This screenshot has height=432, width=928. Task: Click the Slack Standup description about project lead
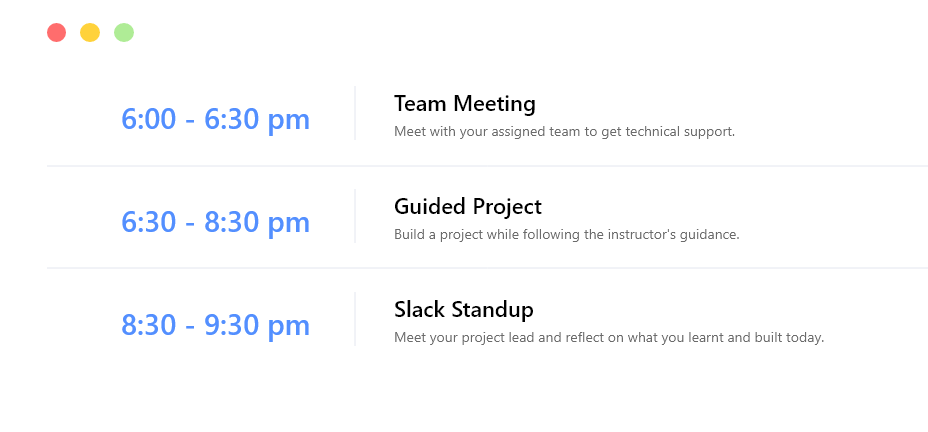(x=609, y=338)
